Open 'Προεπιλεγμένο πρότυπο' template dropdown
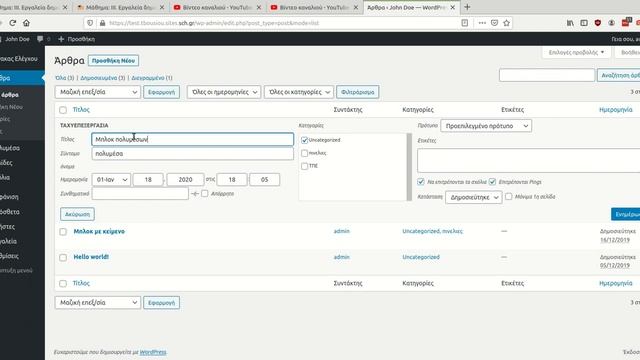The width and height of the screenshot is (640, 360). point(486,126)
